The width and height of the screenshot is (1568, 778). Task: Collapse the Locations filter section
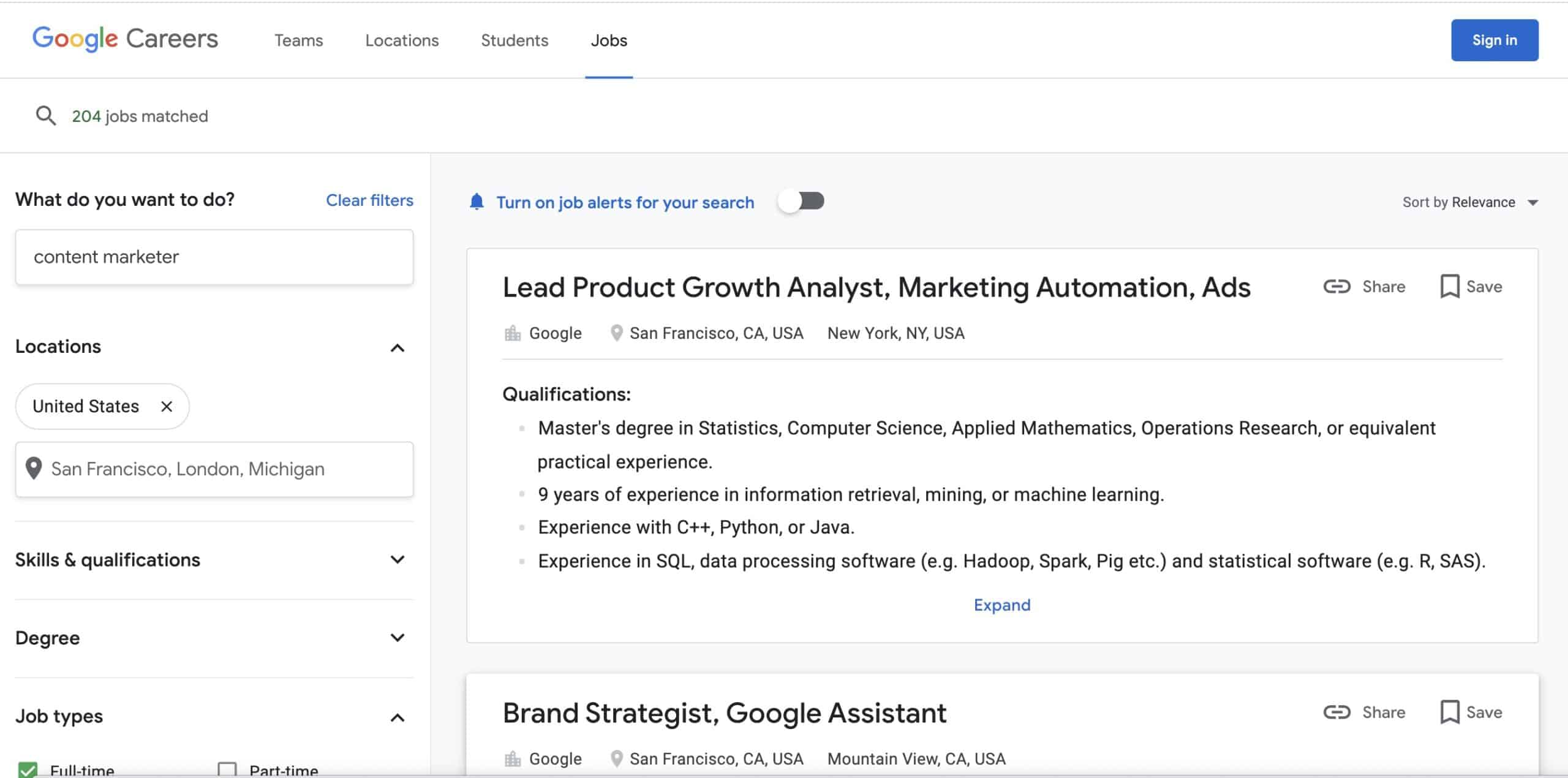(398, 348)
